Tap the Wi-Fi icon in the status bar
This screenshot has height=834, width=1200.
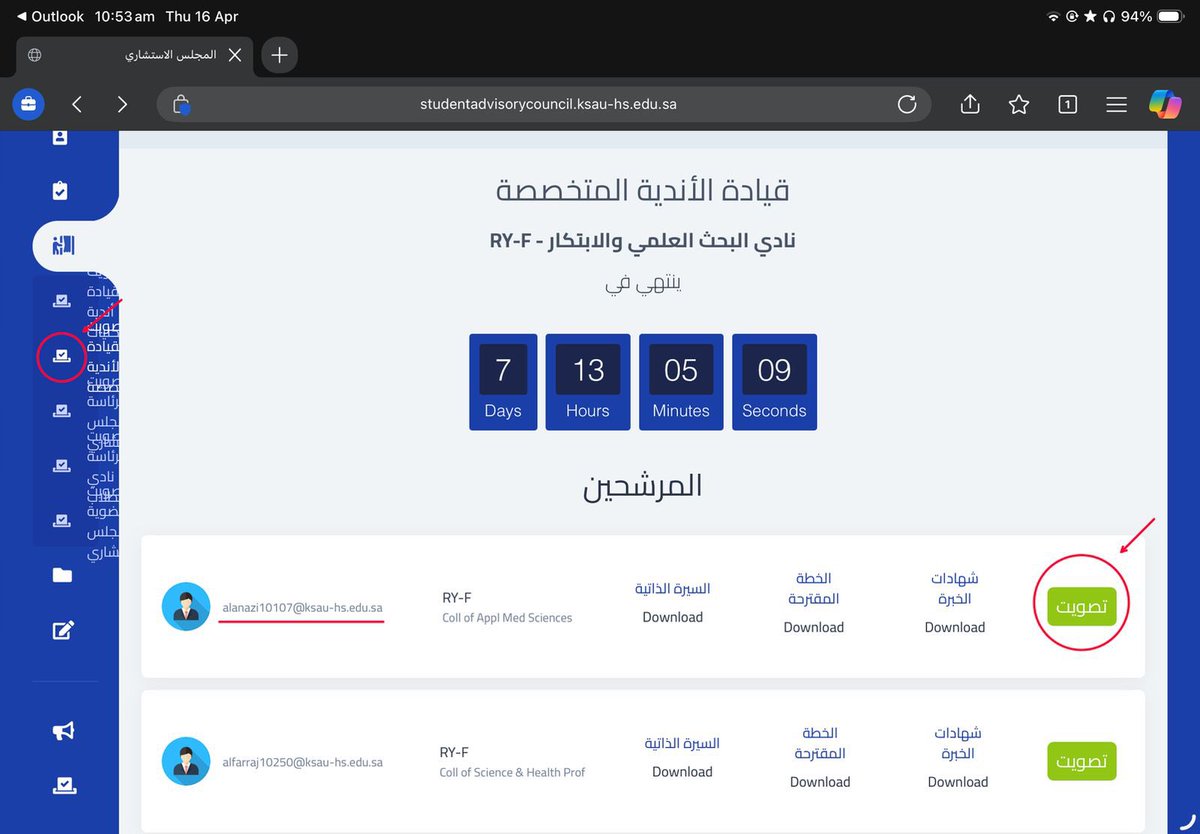point(1053,16)
